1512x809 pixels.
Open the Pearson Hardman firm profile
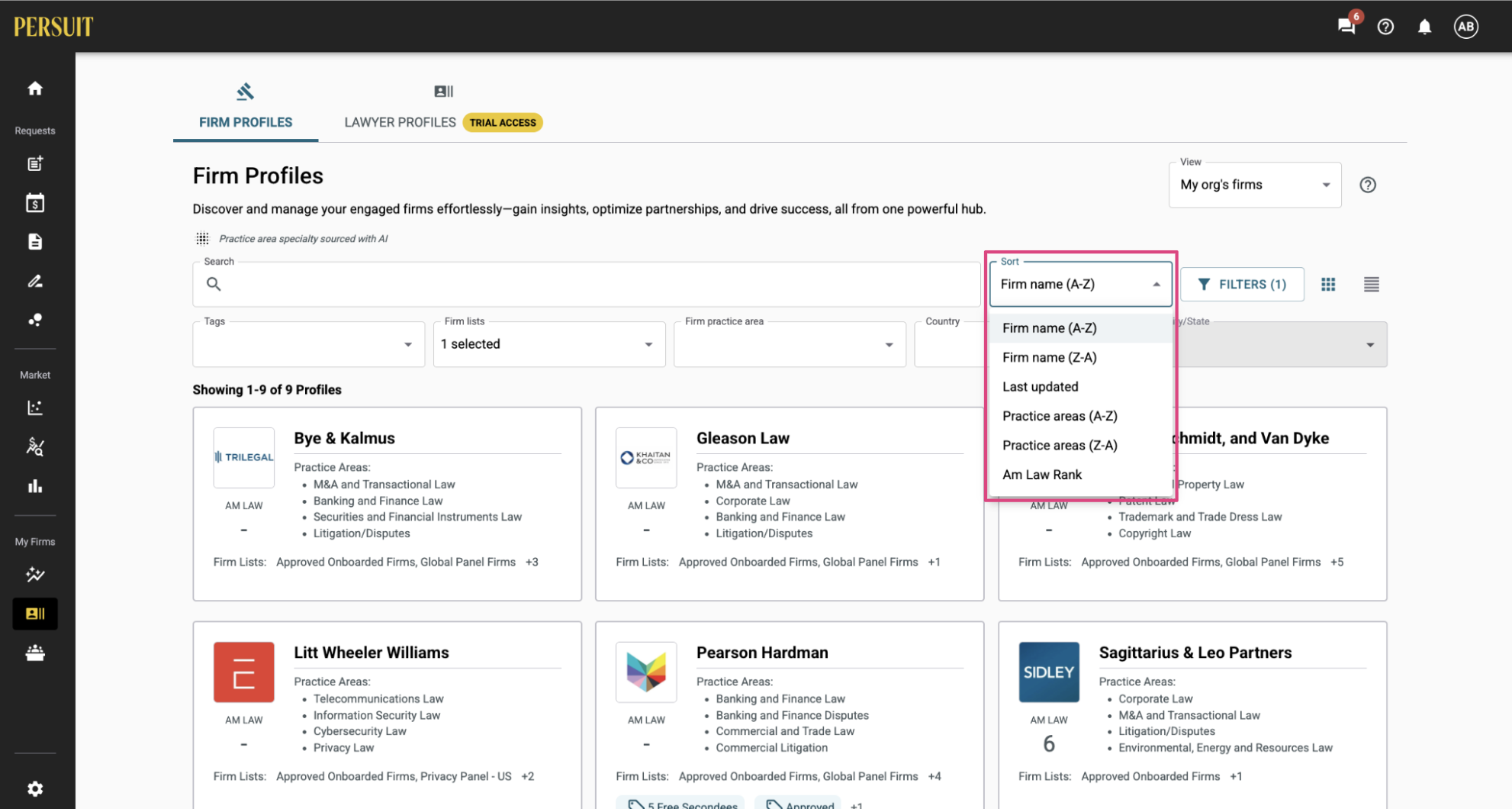pos(762,653)
